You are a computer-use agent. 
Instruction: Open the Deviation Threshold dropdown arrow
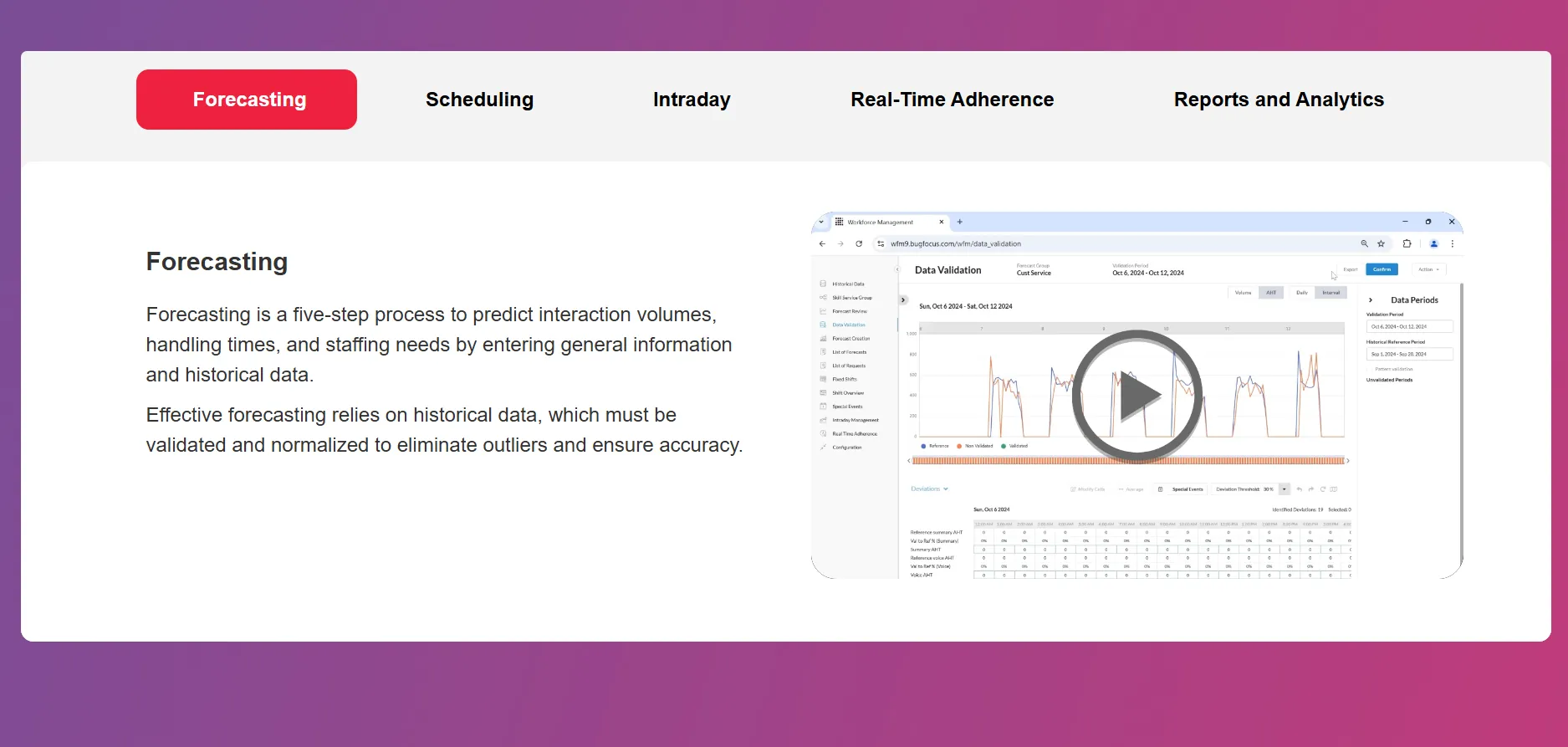click(1285, 489)
